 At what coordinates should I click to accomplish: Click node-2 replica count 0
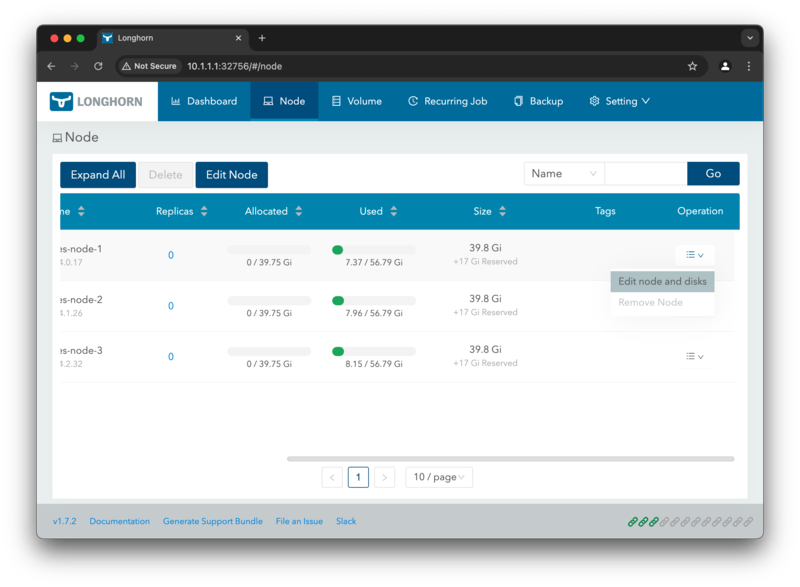pyautogui.click(x=171, y=306)
